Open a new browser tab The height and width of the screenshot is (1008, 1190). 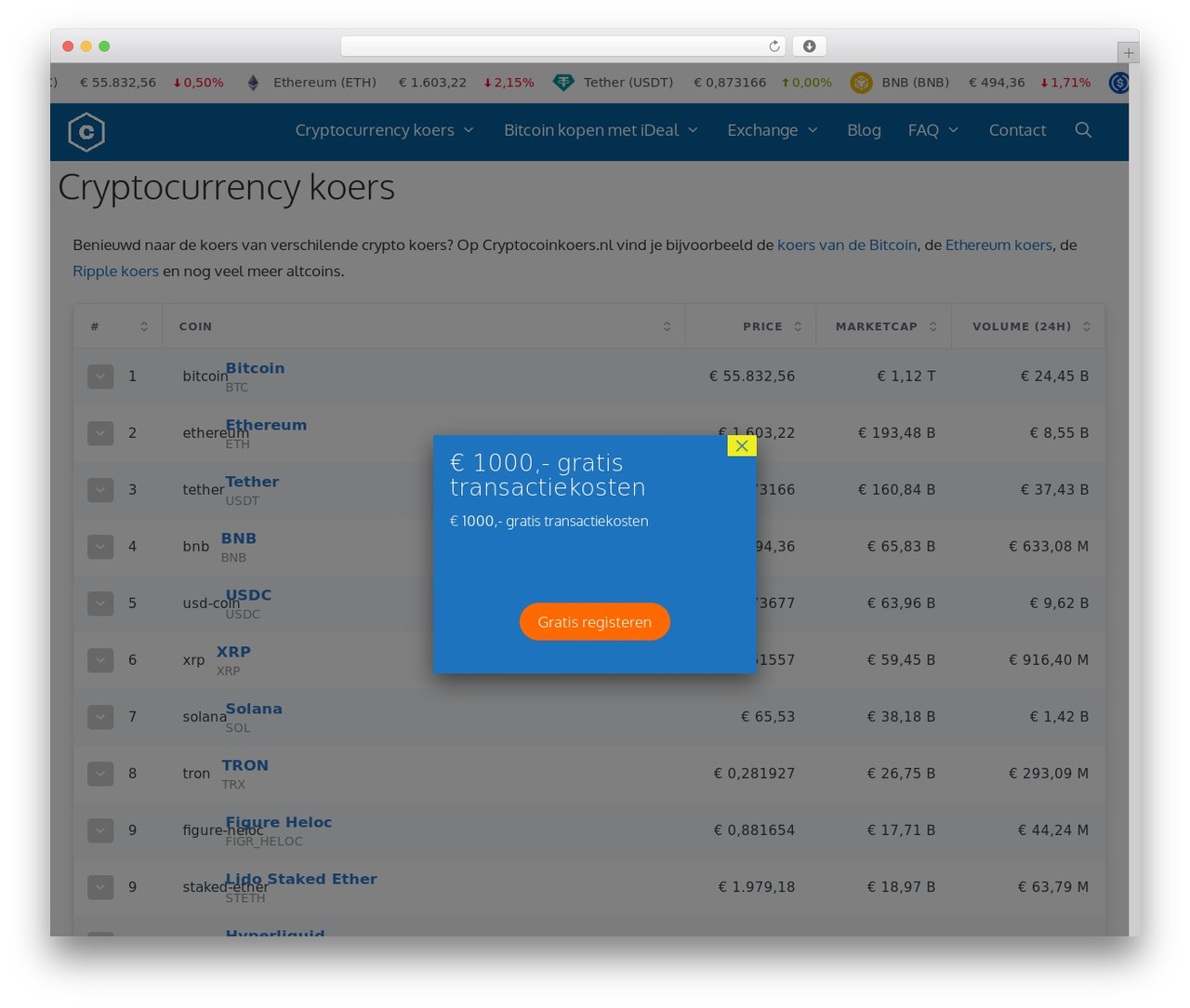pos(1128,52)
